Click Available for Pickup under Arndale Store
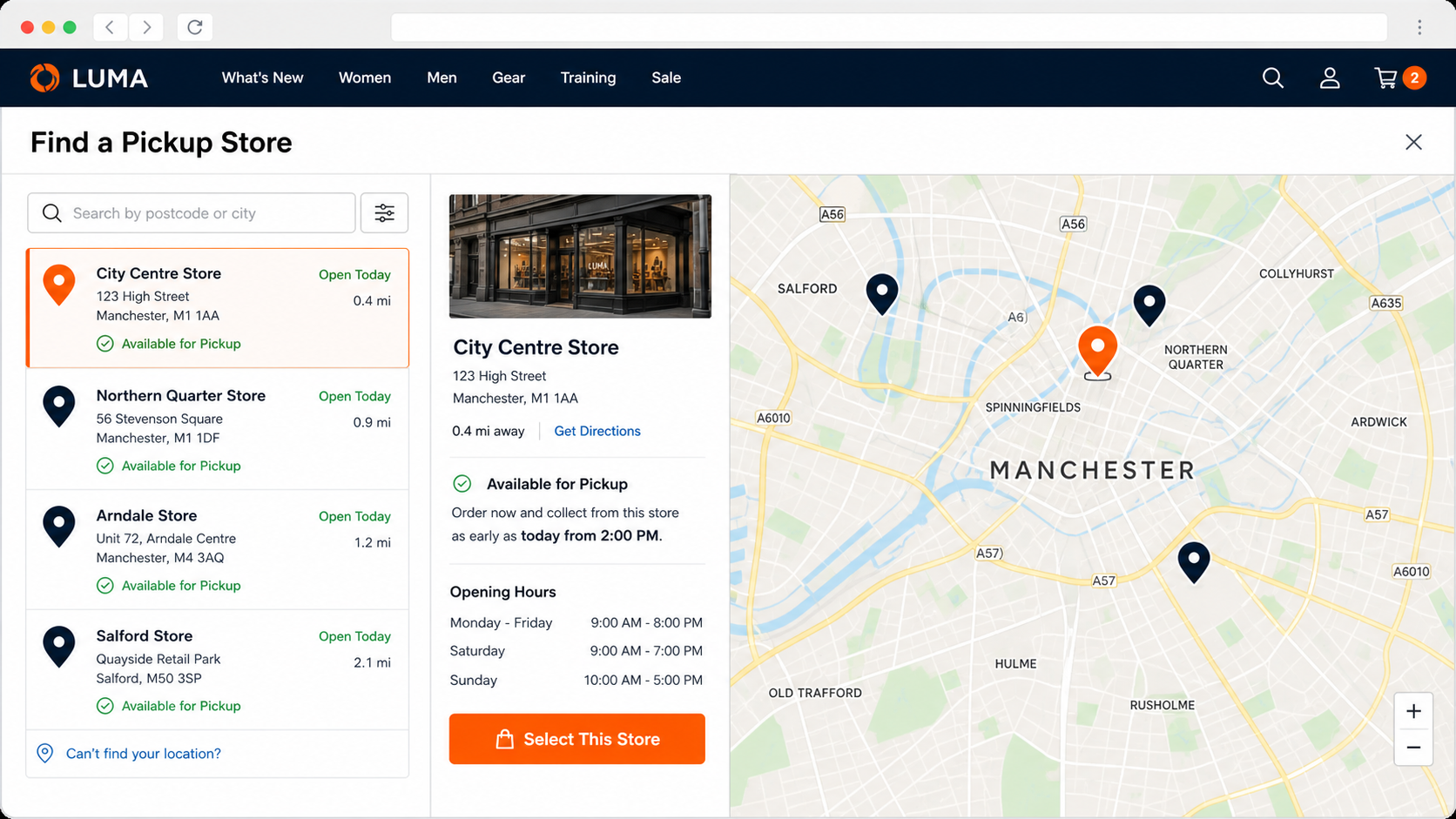 tap(181, 586)
